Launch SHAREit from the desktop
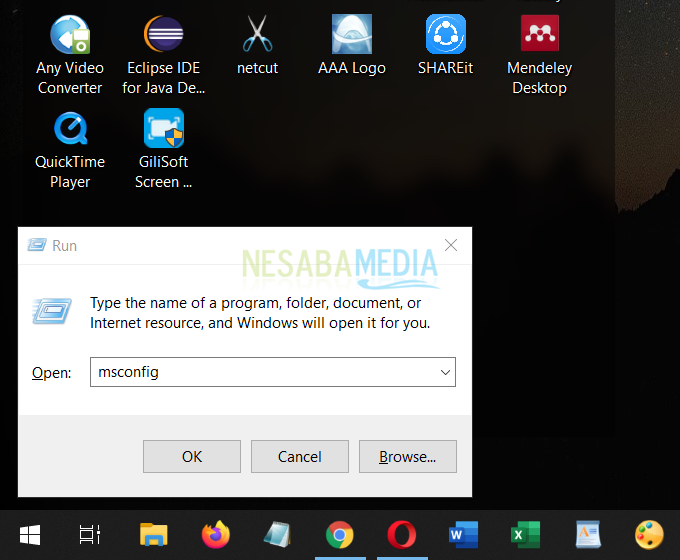680x560 pixels. 445,45
